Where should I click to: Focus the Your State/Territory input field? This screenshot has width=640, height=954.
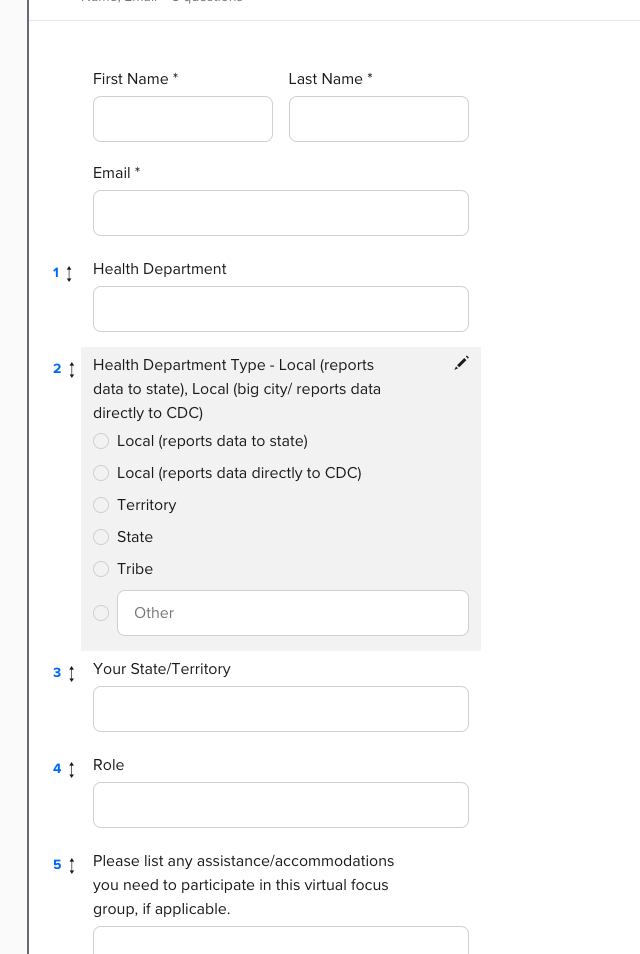pos(280,709)
